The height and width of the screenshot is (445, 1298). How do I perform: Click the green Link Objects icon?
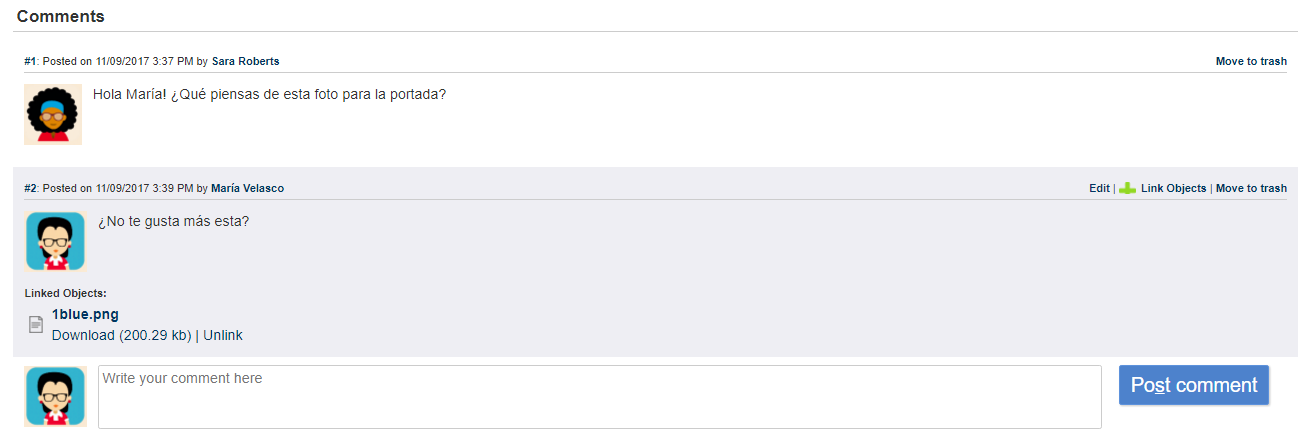tap(1127, 188)
